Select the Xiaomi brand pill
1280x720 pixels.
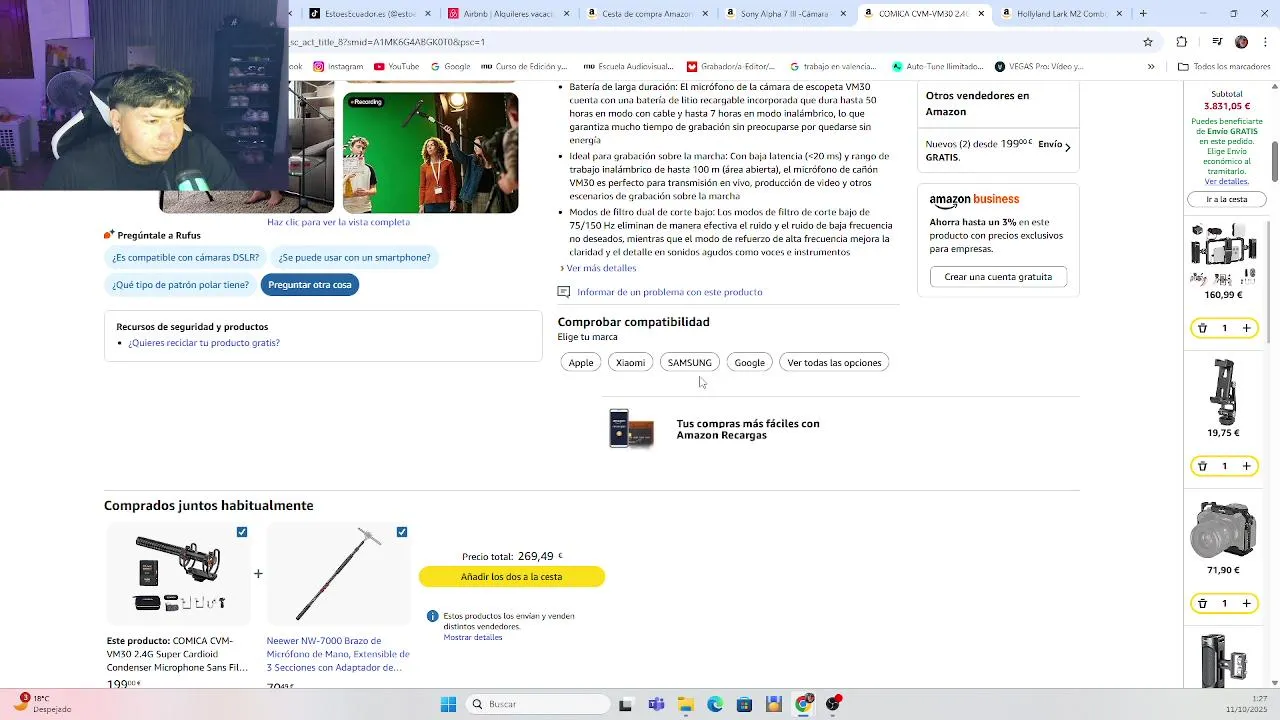tap(630, 363)
